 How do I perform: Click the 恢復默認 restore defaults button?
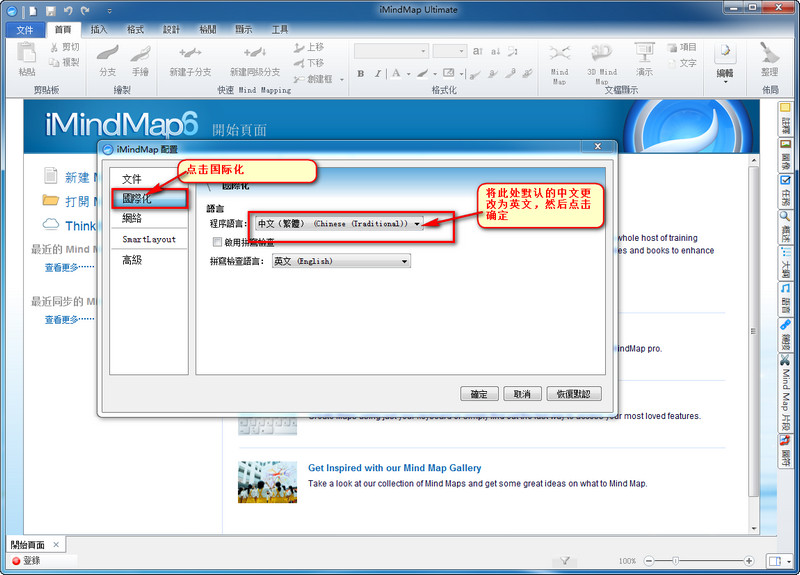click(574, 394)
